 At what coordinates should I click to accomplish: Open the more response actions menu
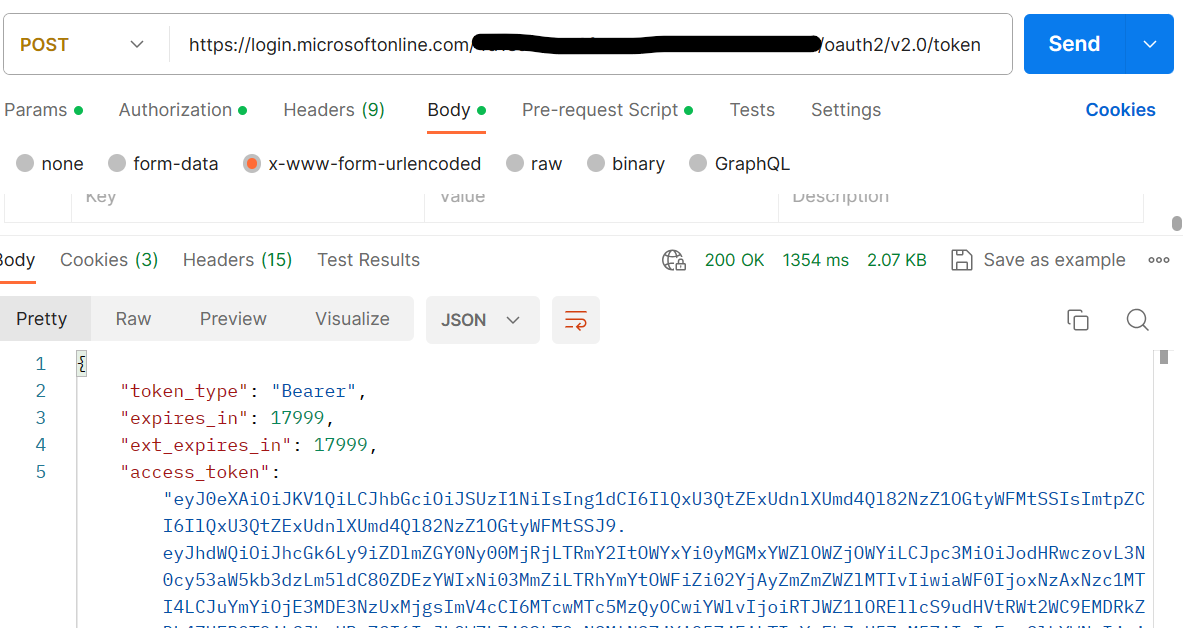click(x=1159, y=259)
